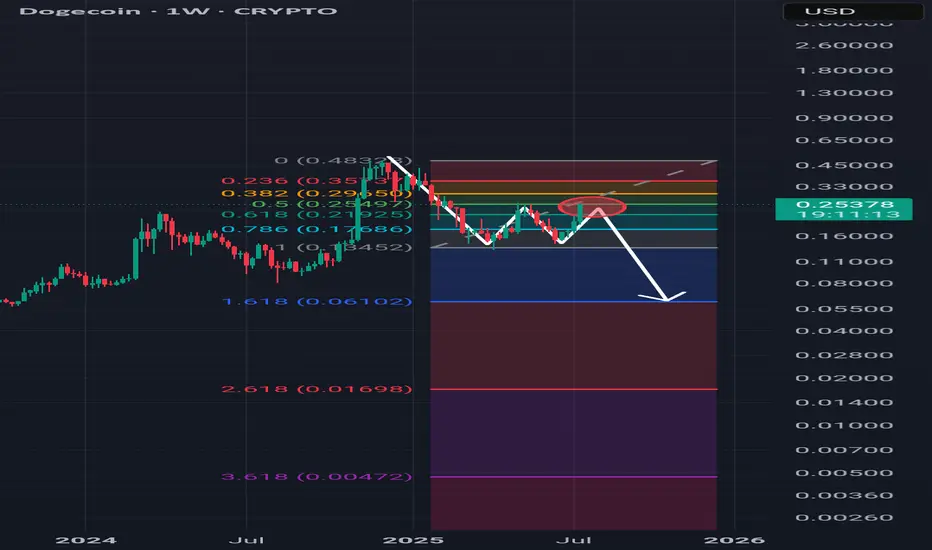The image size is (932, 550).
Task: Click the 0.02000 price scale value
Action: [844, 378]
